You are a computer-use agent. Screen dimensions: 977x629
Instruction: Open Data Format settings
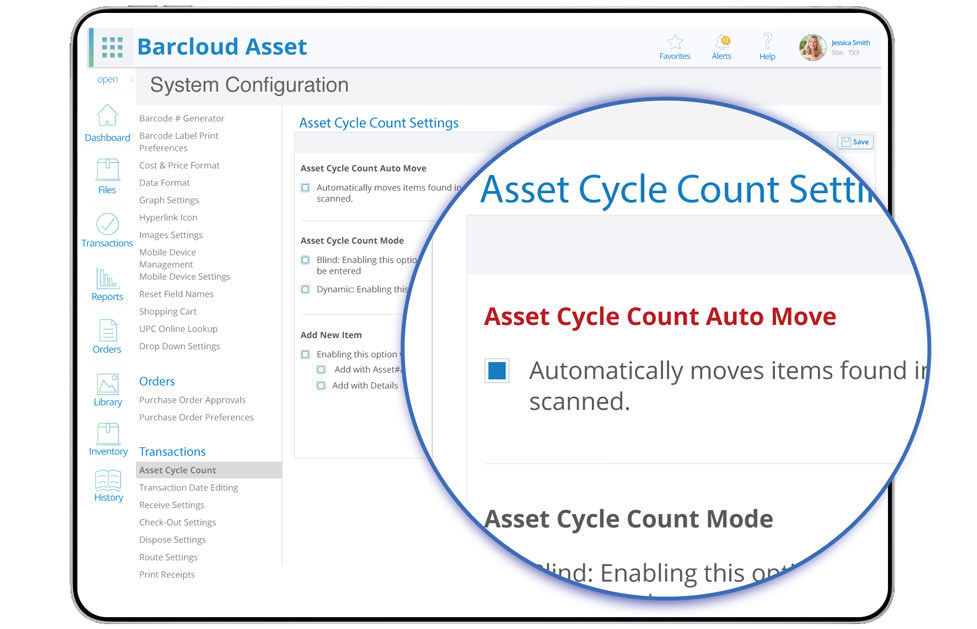pyautogui.click(x=164, y=183)
